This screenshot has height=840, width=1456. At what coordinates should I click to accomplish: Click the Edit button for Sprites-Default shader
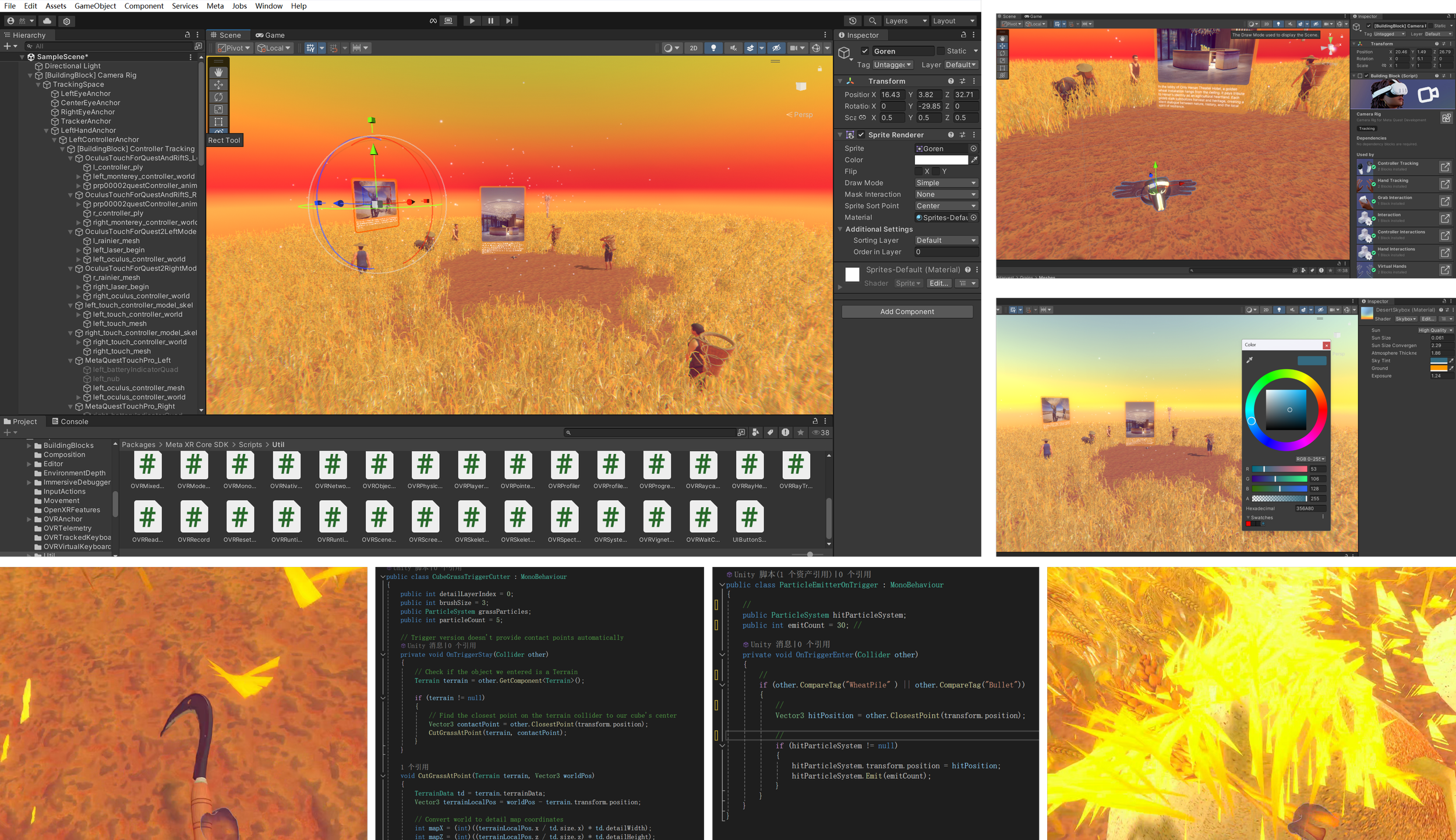(x=939, y=283)
